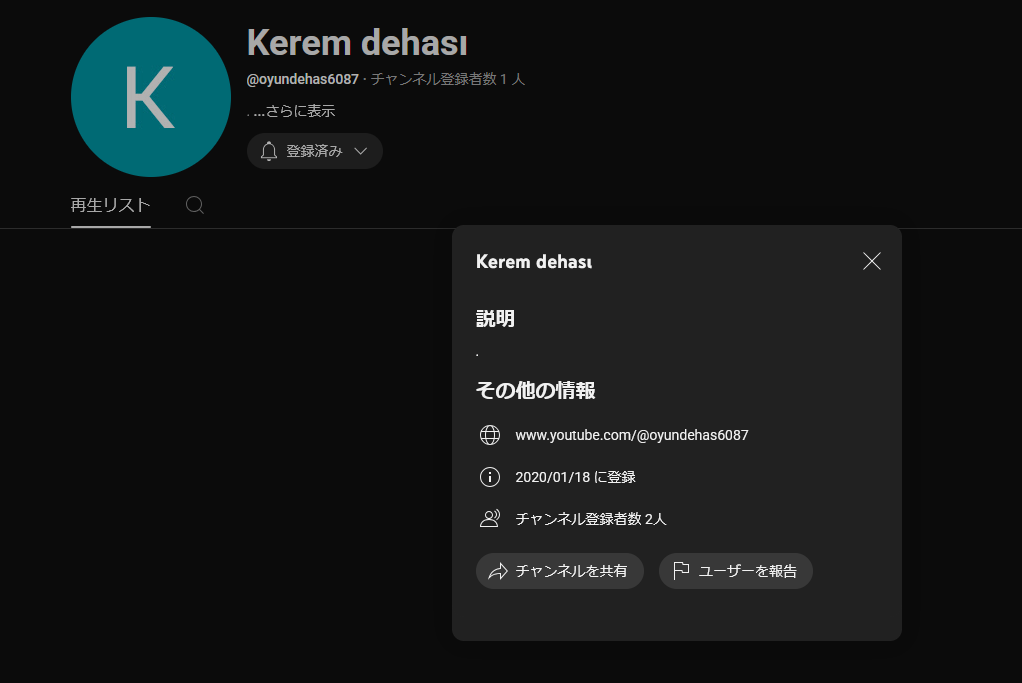Click the channel search magnifier icon
The width and height of the screenshot is (1022, 683).
point(194,205)
